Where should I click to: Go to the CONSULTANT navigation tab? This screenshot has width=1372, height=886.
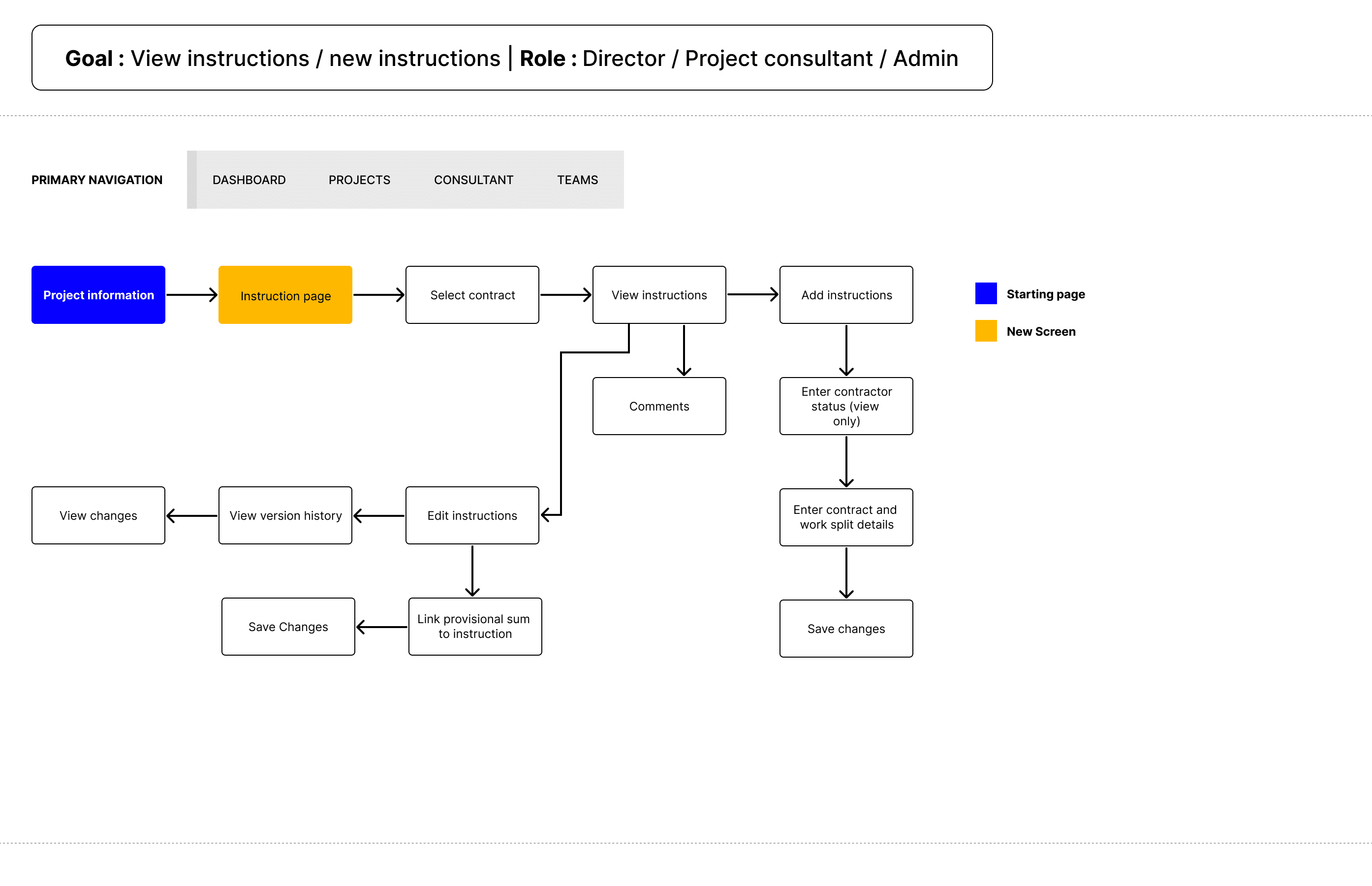coord(473,180)
